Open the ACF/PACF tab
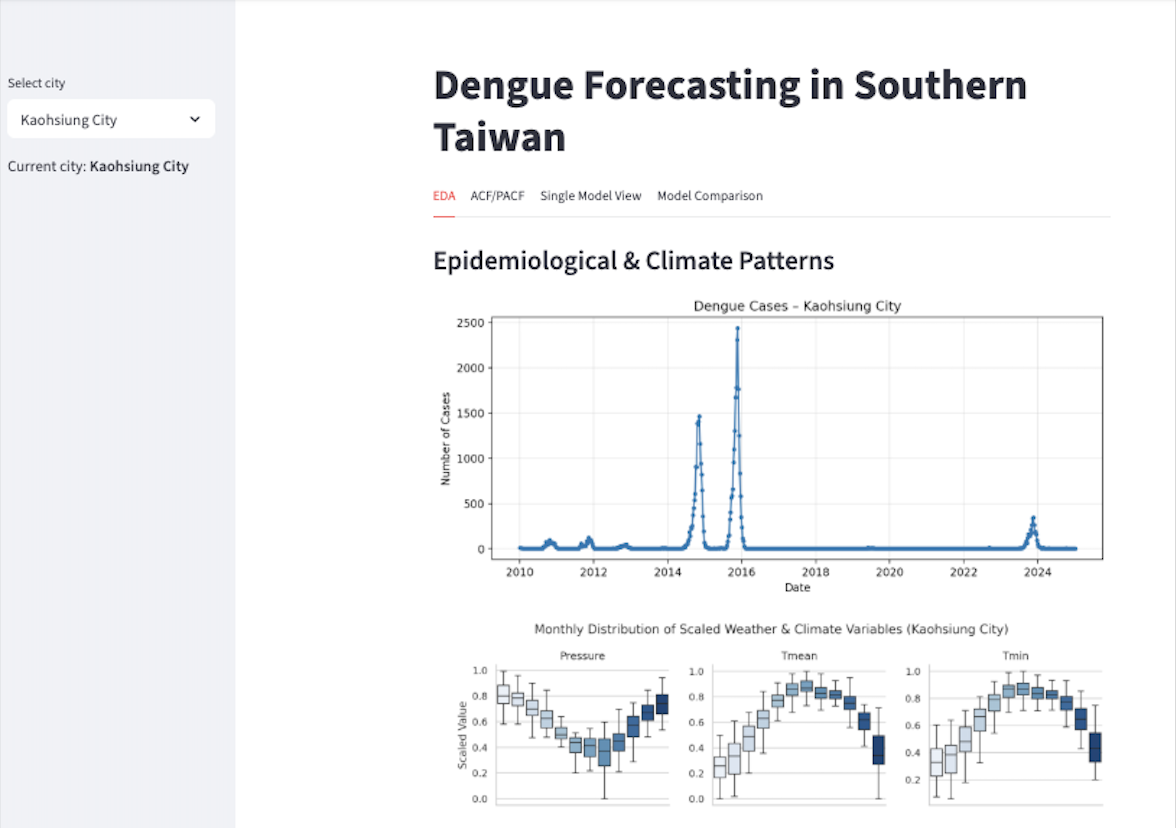The width and height of the screenshot is (1176, 828). (x=497, y=196)
